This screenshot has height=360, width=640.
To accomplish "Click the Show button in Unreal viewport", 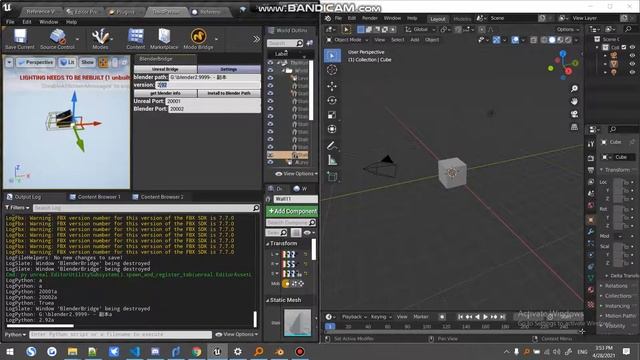I will (x=87, y=62).
